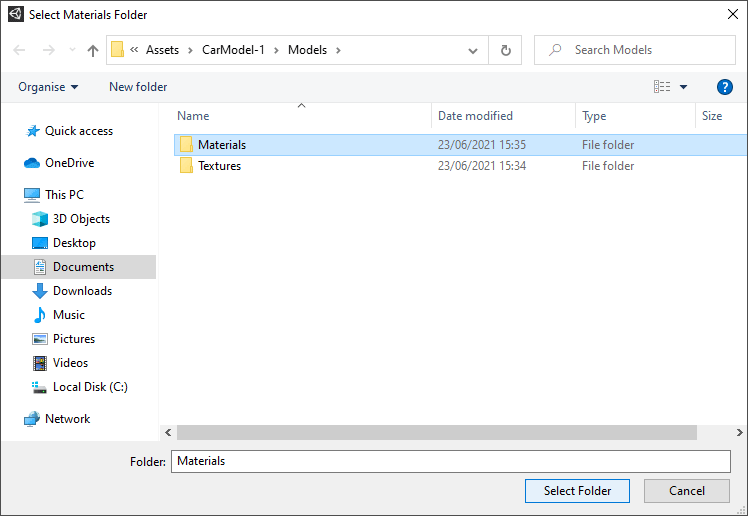Click into the Folder name input field
Viewport: 748px width, 516px height.
pyautogui.click(x=450, y=461)
